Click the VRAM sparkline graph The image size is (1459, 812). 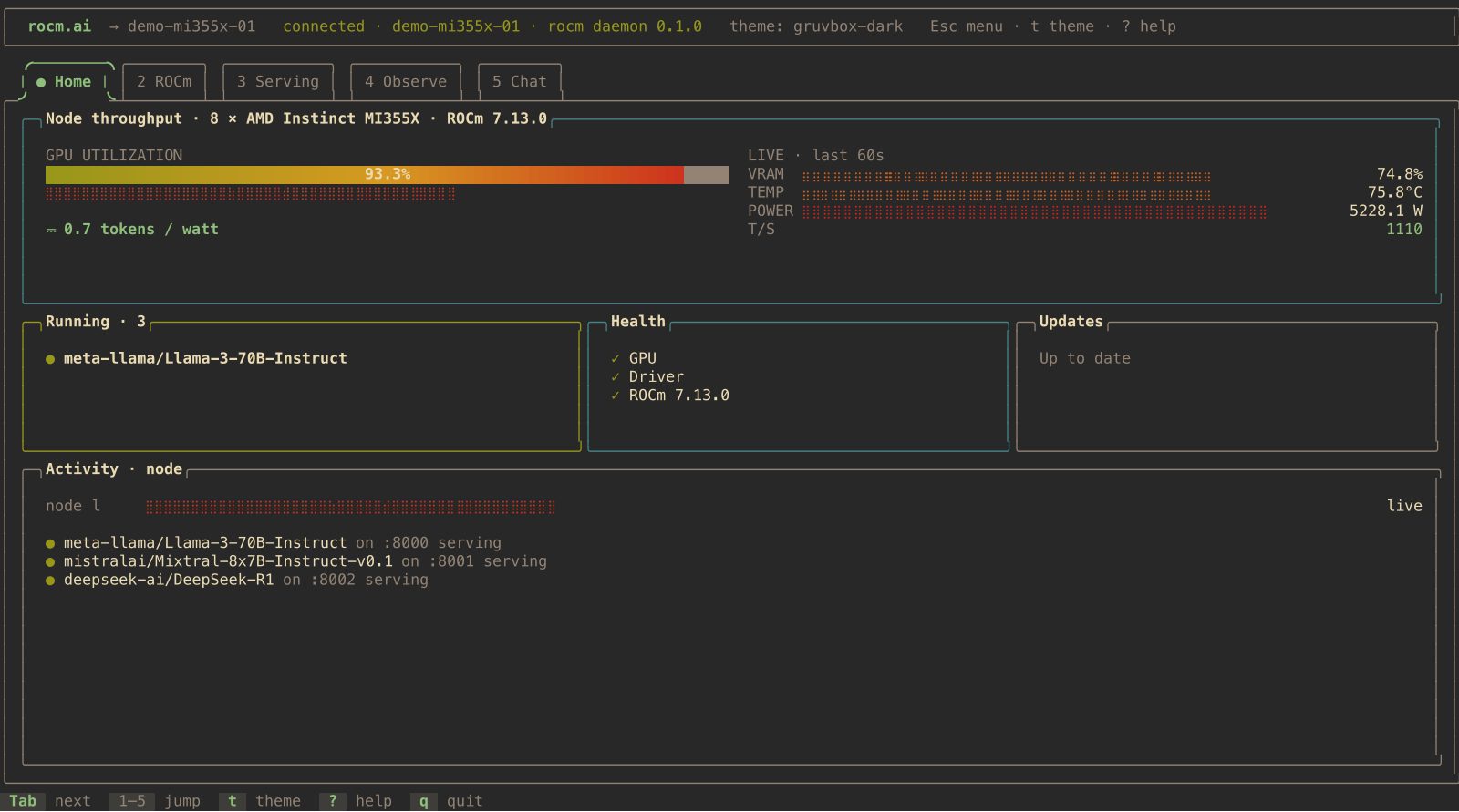[1007, 176]
